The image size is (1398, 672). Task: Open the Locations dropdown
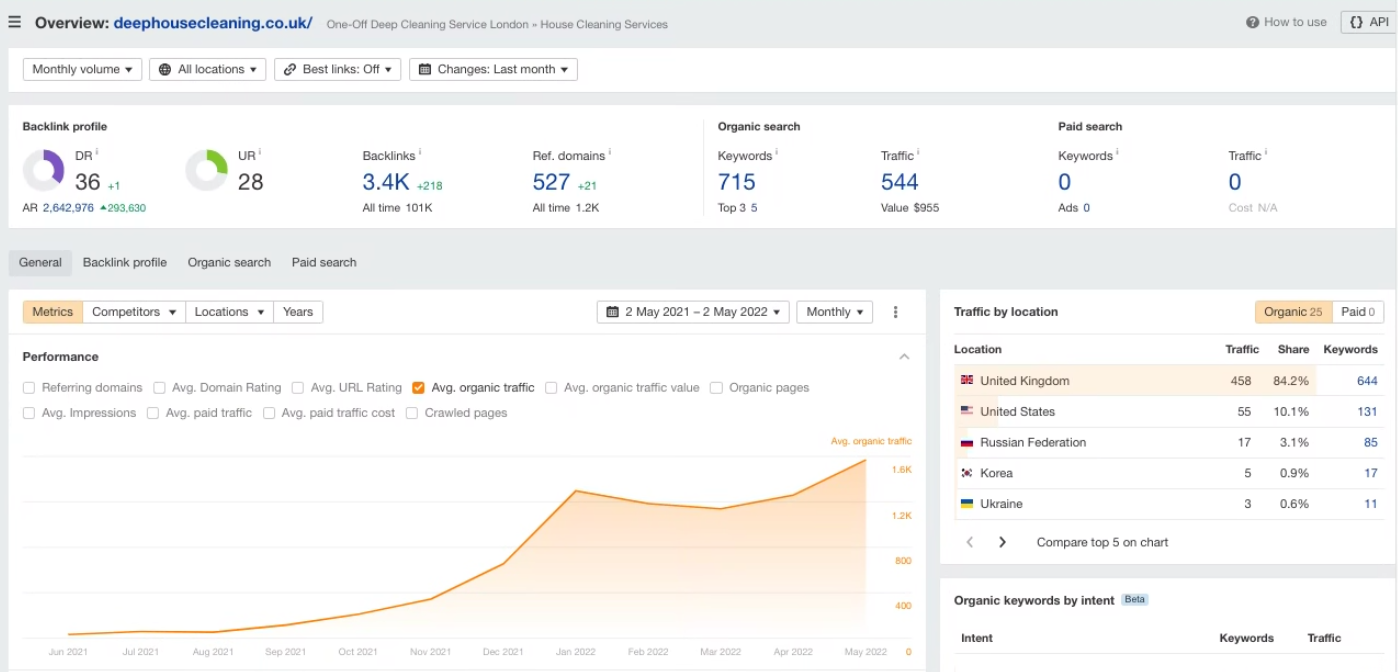(230, 312)
